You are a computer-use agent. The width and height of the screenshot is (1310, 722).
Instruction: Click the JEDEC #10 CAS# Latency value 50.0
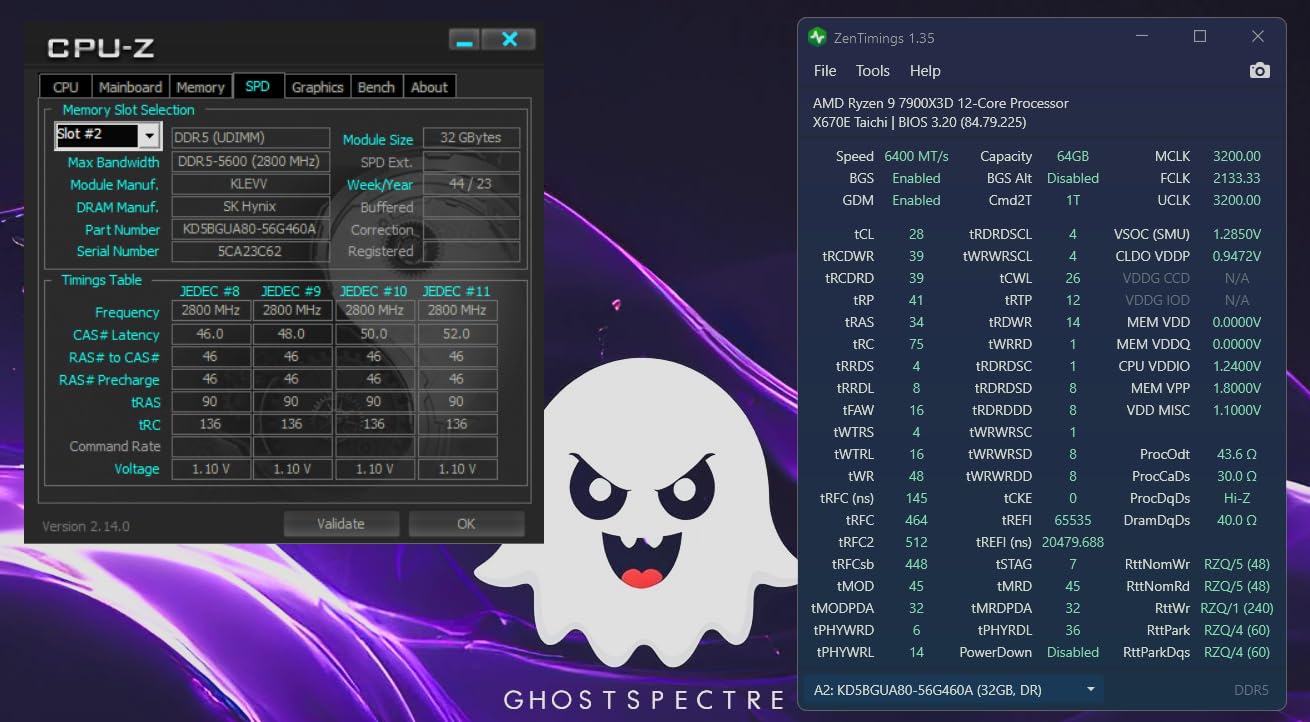coord(374,335)
